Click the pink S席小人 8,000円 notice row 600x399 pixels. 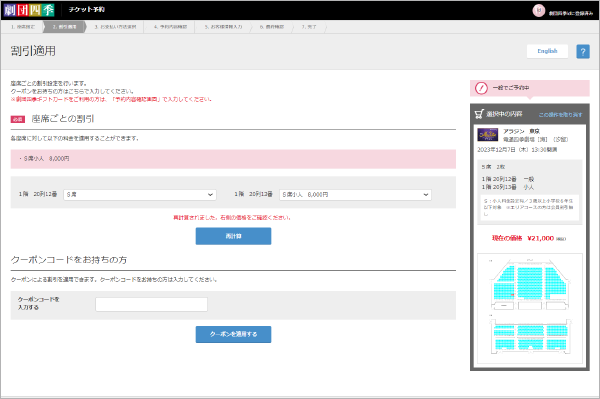click(x=233, y=159)
